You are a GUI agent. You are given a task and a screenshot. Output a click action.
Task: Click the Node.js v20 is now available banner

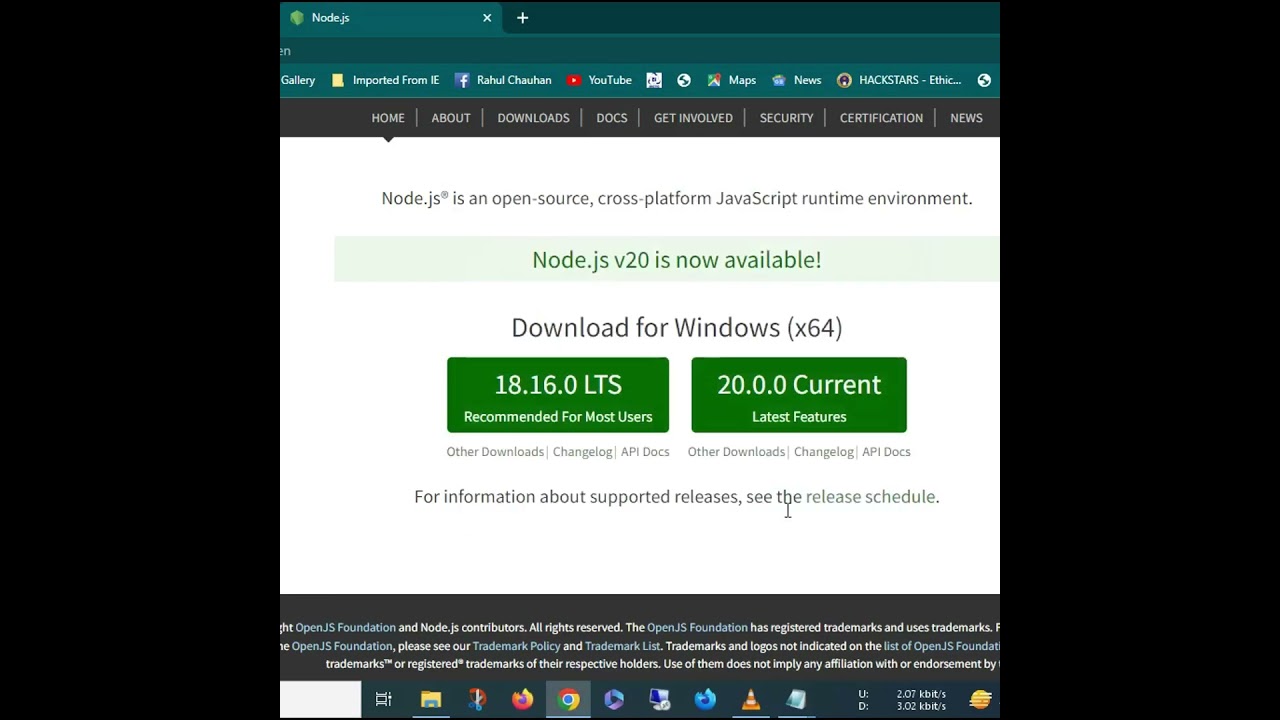tap(677, 260)
